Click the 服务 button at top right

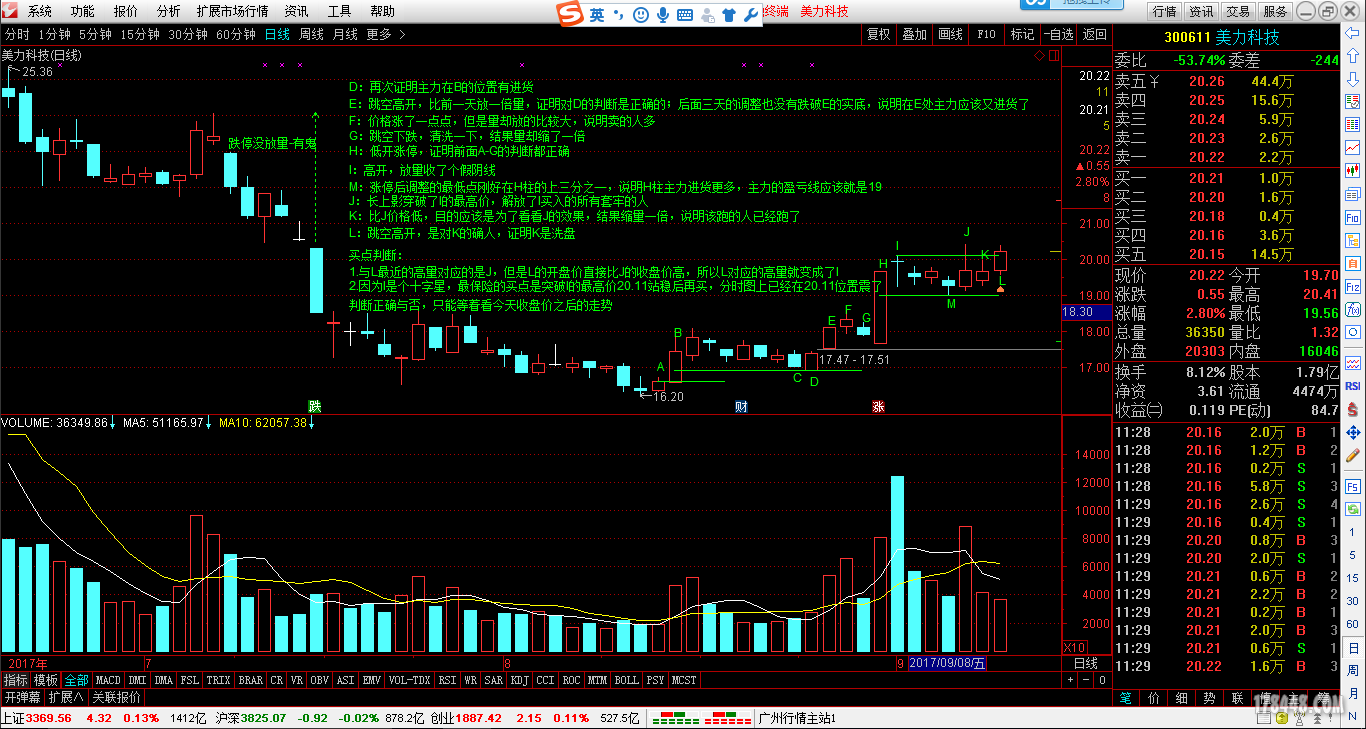[x=1275, y=11]
